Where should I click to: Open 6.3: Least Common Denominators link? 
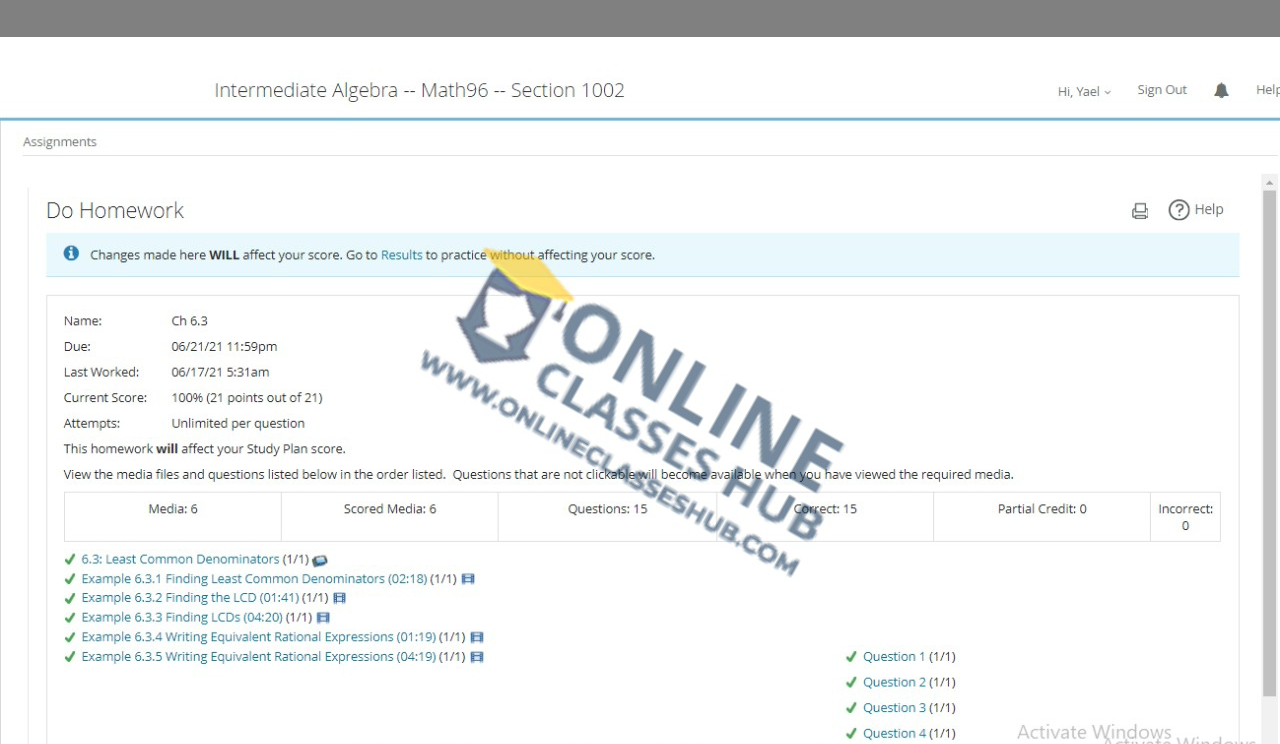click(x=180, y=560)
